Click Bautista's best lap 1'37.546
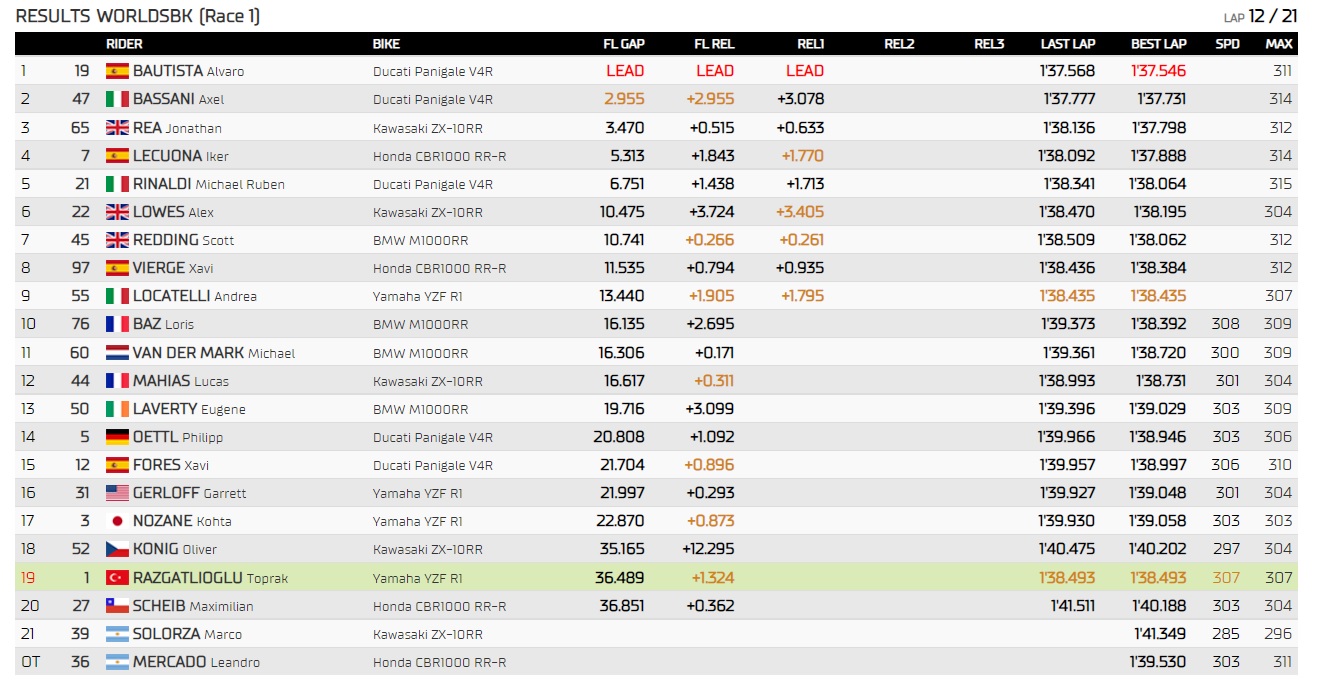Image resolution: width=1323 pixels, height=684 pixels. pos(1159,71)
